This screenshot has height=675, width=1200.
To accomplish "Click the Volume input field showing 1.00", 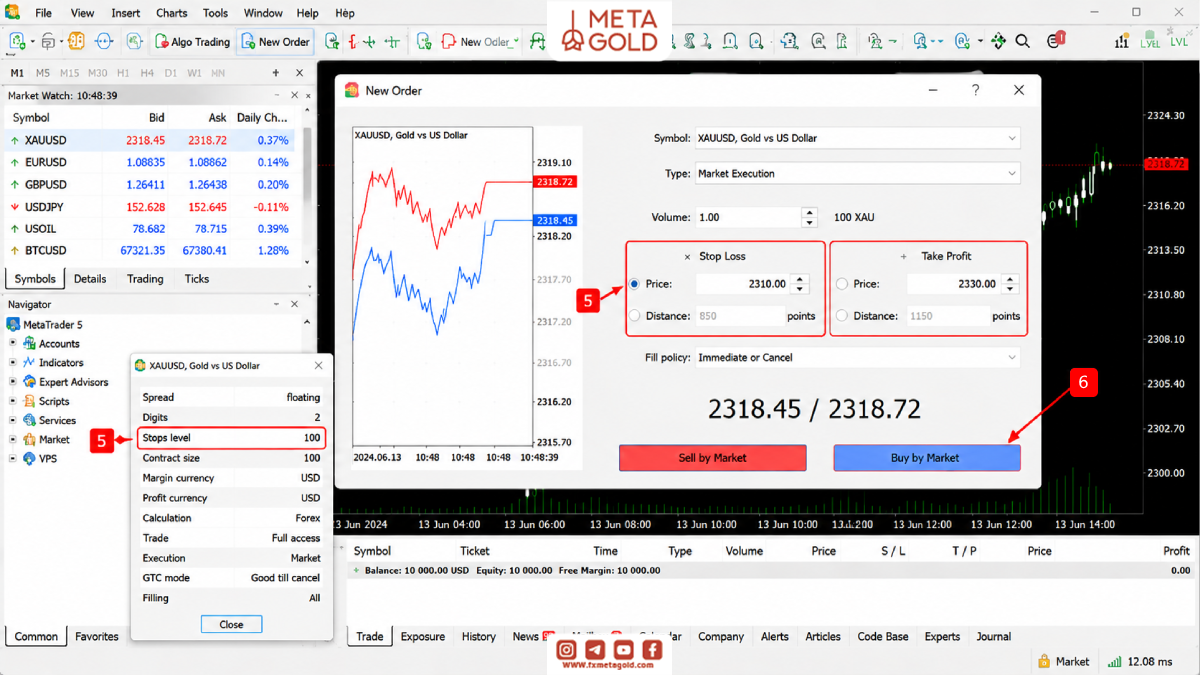I will pyautogui.click(x=748, y=217).
